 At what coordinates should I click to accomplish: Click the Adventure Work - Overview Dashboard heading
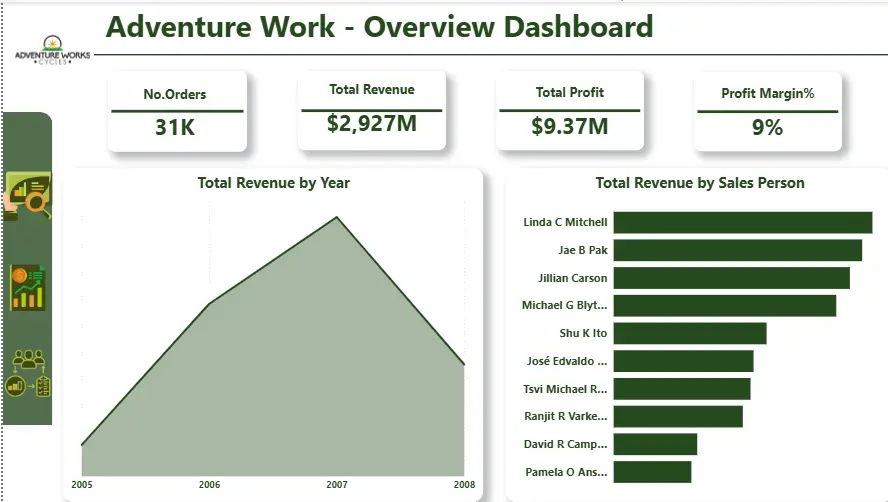[x=379, y=27]
